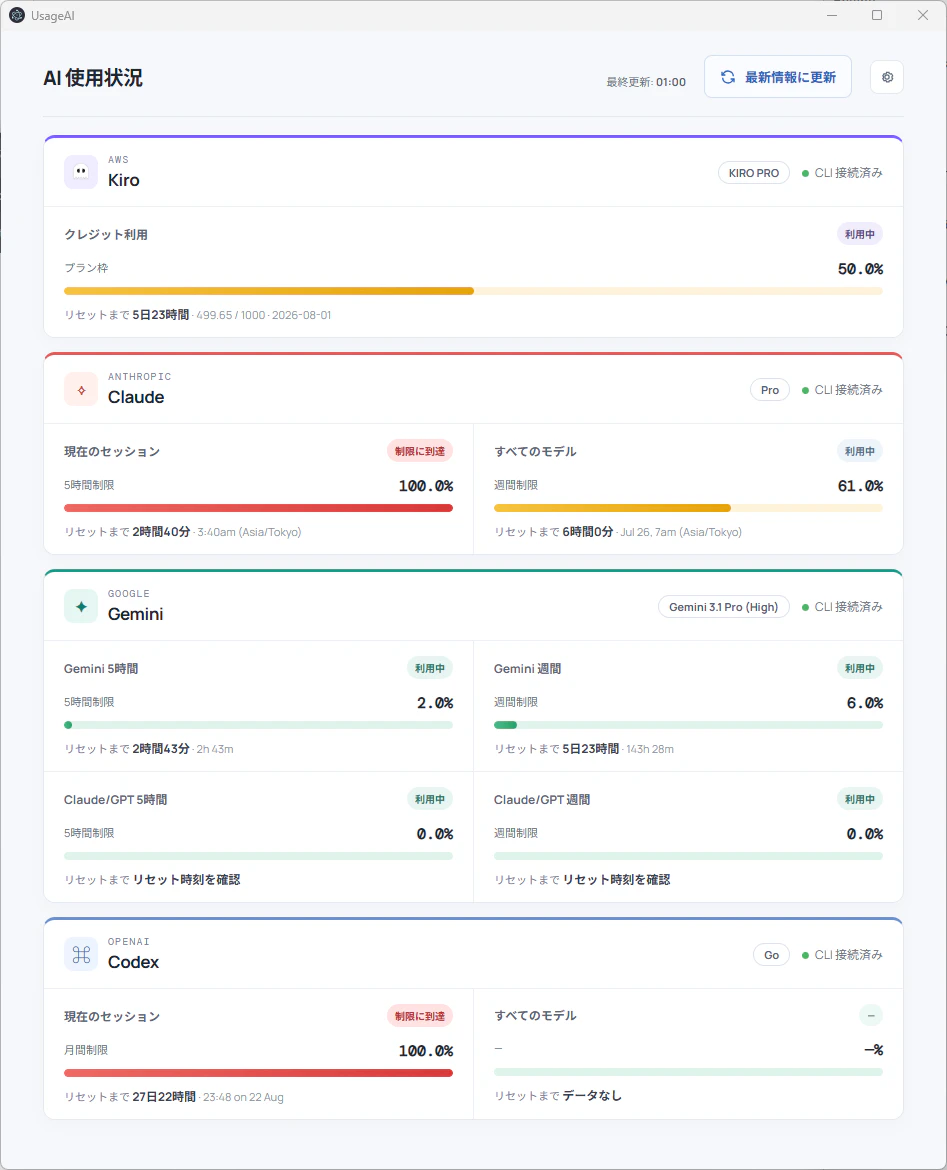Click 利用中 badge for Claude すべてのモデル
The height and width of the screenshot is (1170, 947).
[860, 451]
